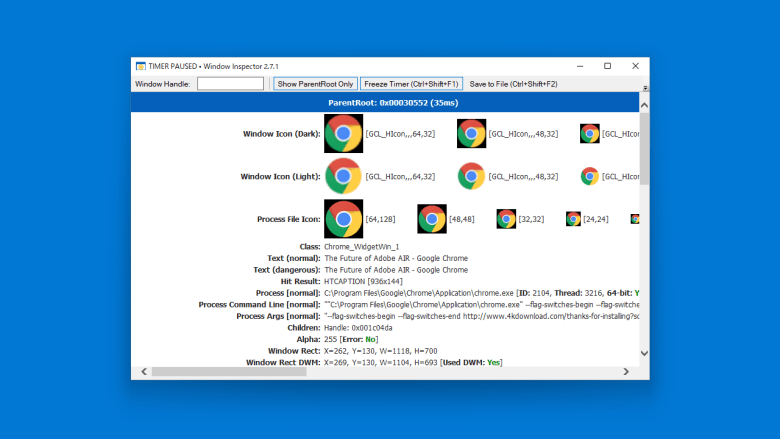Click the horizontal scrollbar thumb

[229, 372]
